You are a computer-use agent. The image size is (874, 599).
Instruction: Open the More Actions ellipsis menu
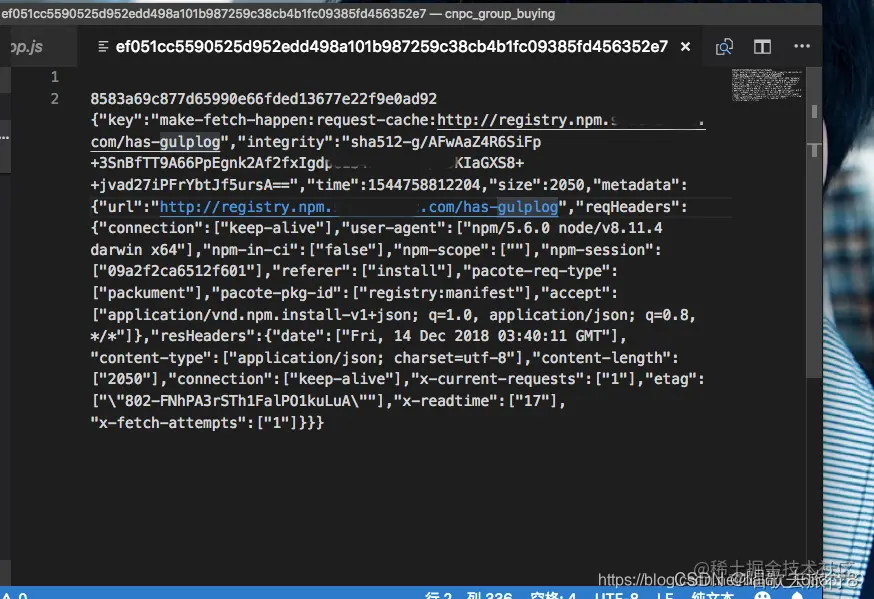click(x=800, y=46)
